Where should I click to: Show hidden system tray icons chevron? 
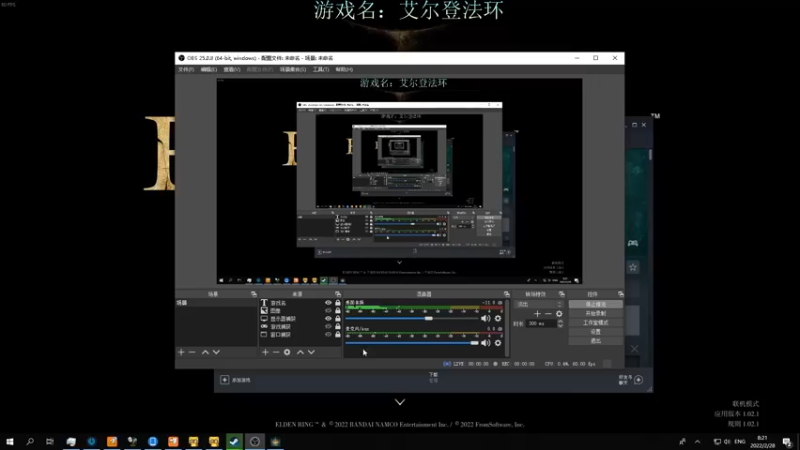pos(697,442)
